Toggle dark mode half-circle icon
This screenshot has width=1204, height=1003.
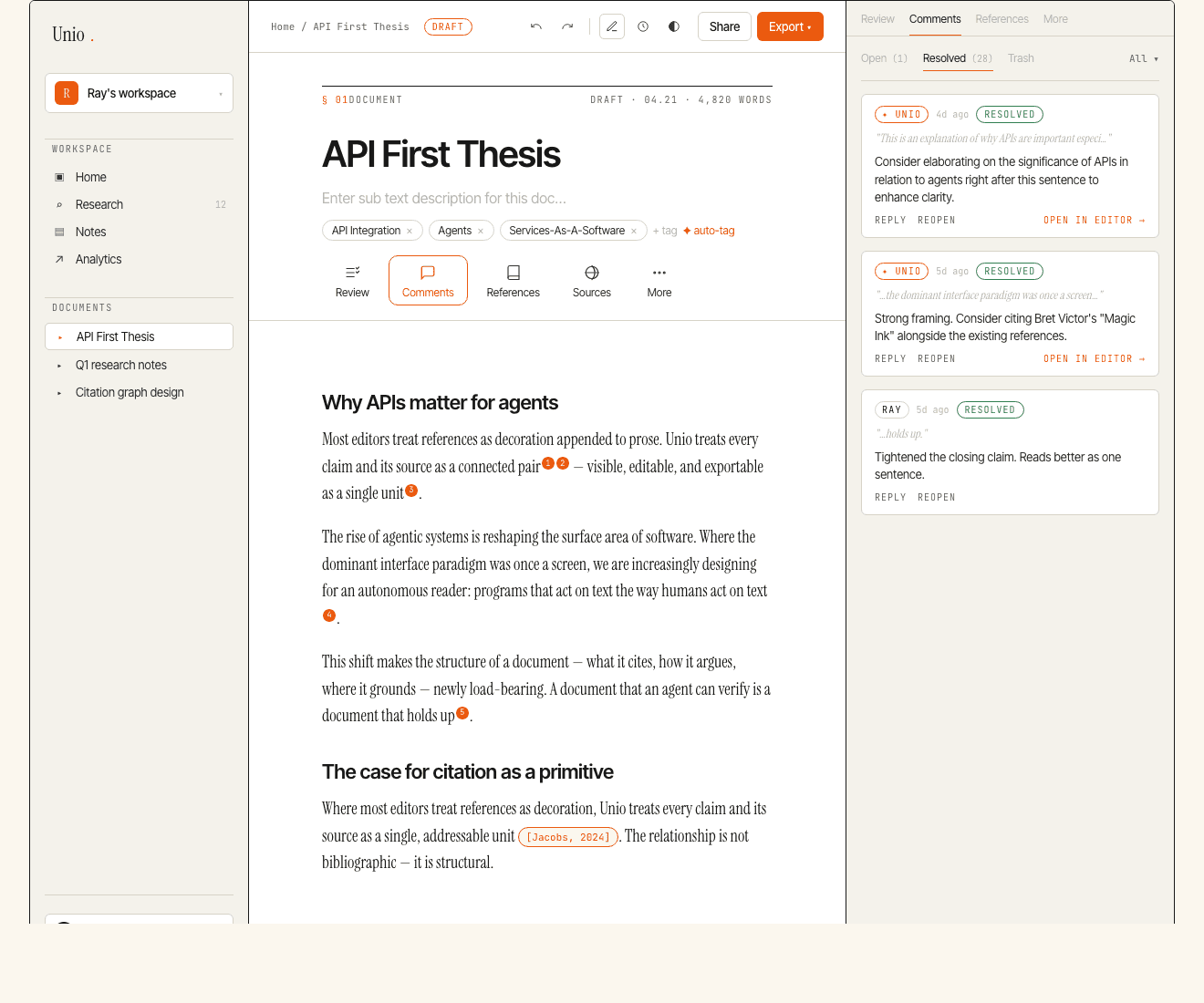pyautogui.click(x=674, y=26)
